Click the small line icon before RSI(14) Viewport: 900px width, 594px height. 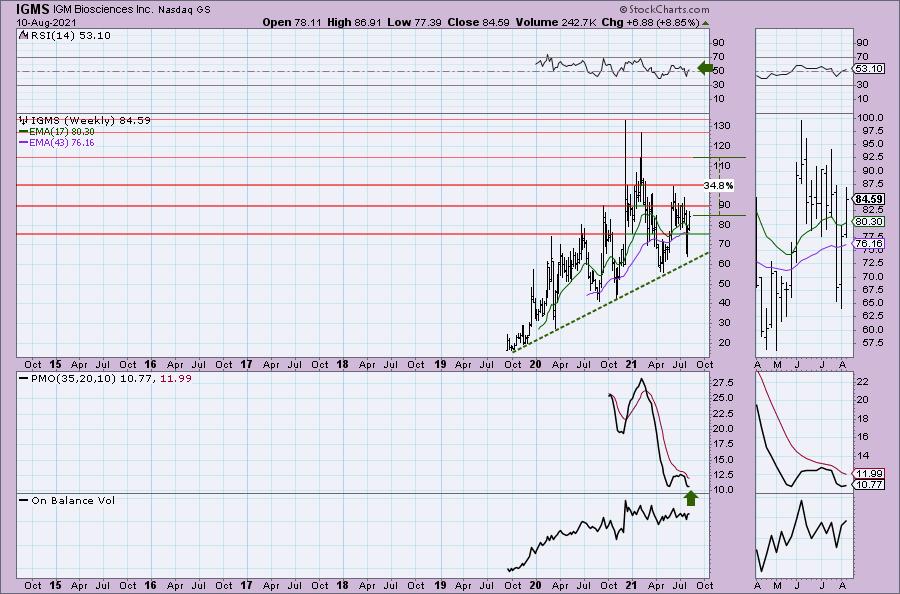coord(23,36)
